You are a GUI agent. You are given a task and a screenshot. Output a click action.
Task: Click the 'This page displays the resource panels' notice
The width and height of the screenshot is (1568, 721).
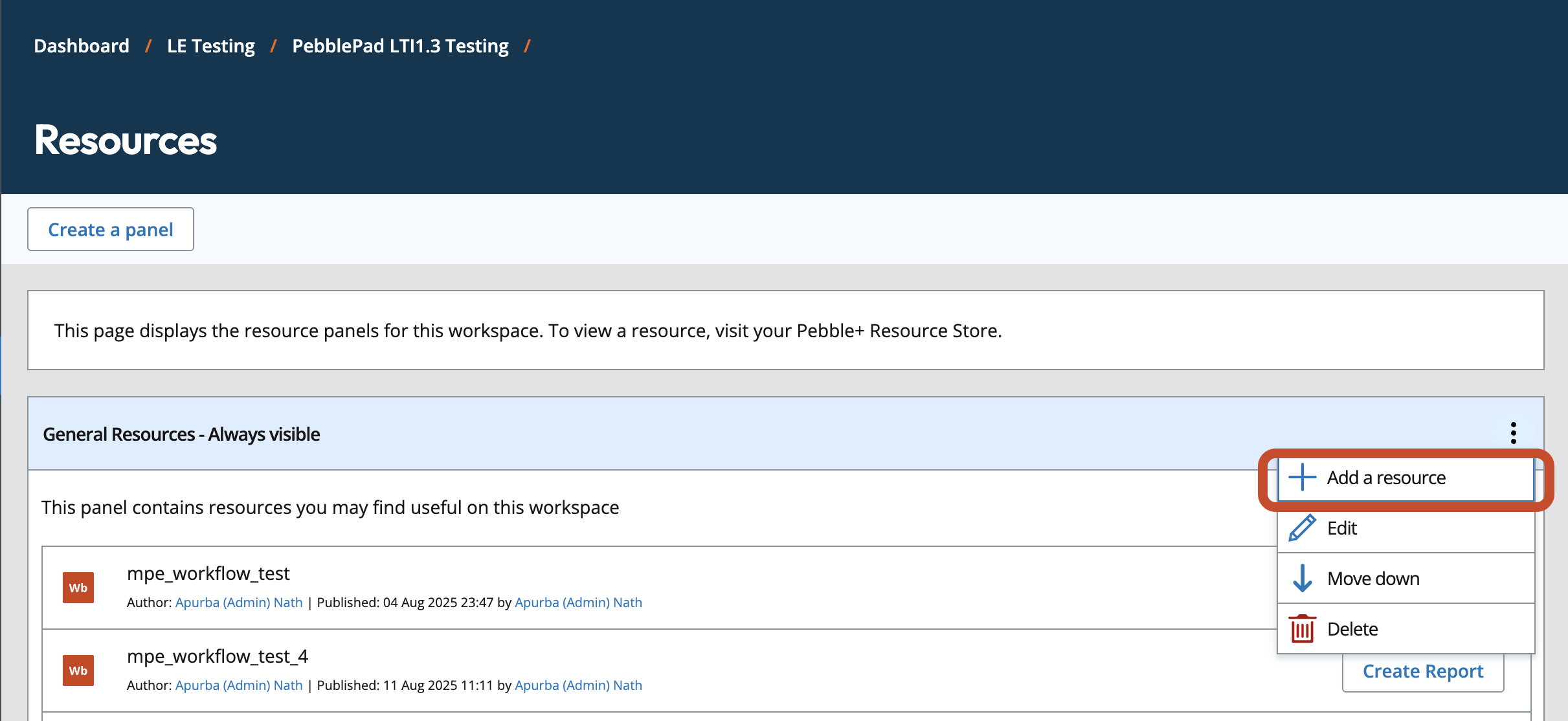(x=528, y=331)
